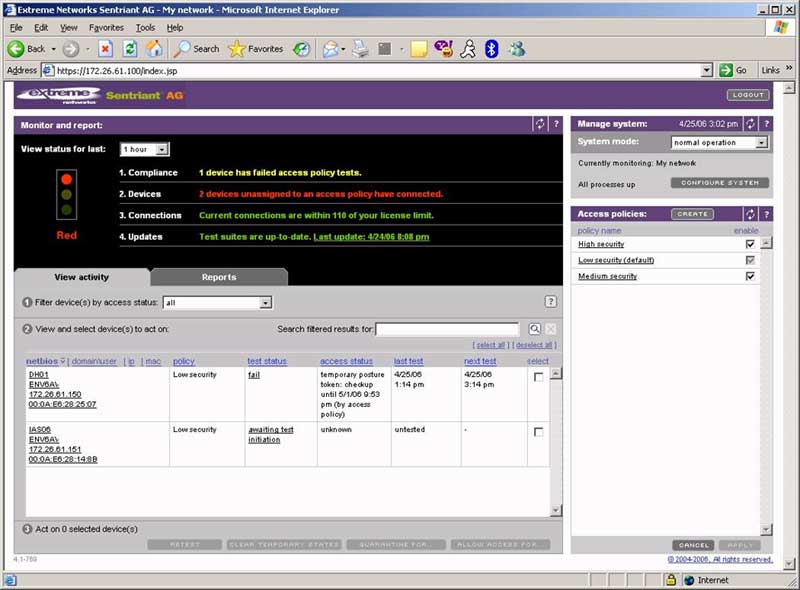Screen dimensions: 800x590
Task: Open help for Manage system panel
Action: 766,124
